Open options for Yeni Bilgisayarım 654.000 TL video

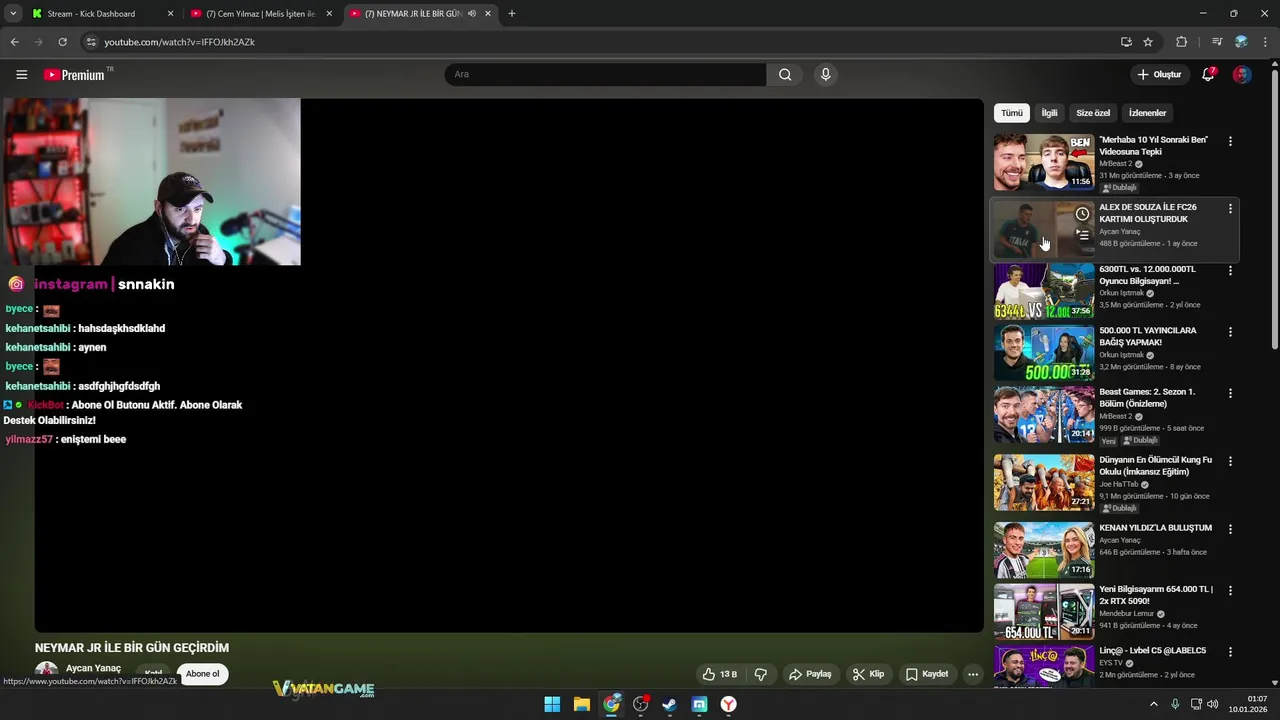pos(1230,591)
